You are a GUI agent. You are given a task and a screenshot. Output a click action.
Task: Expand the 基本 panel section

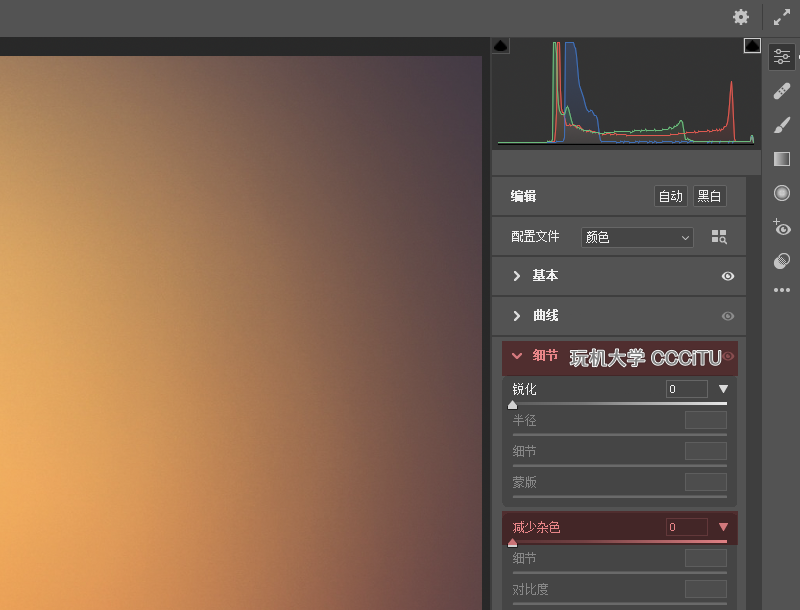tap(517, 276)
